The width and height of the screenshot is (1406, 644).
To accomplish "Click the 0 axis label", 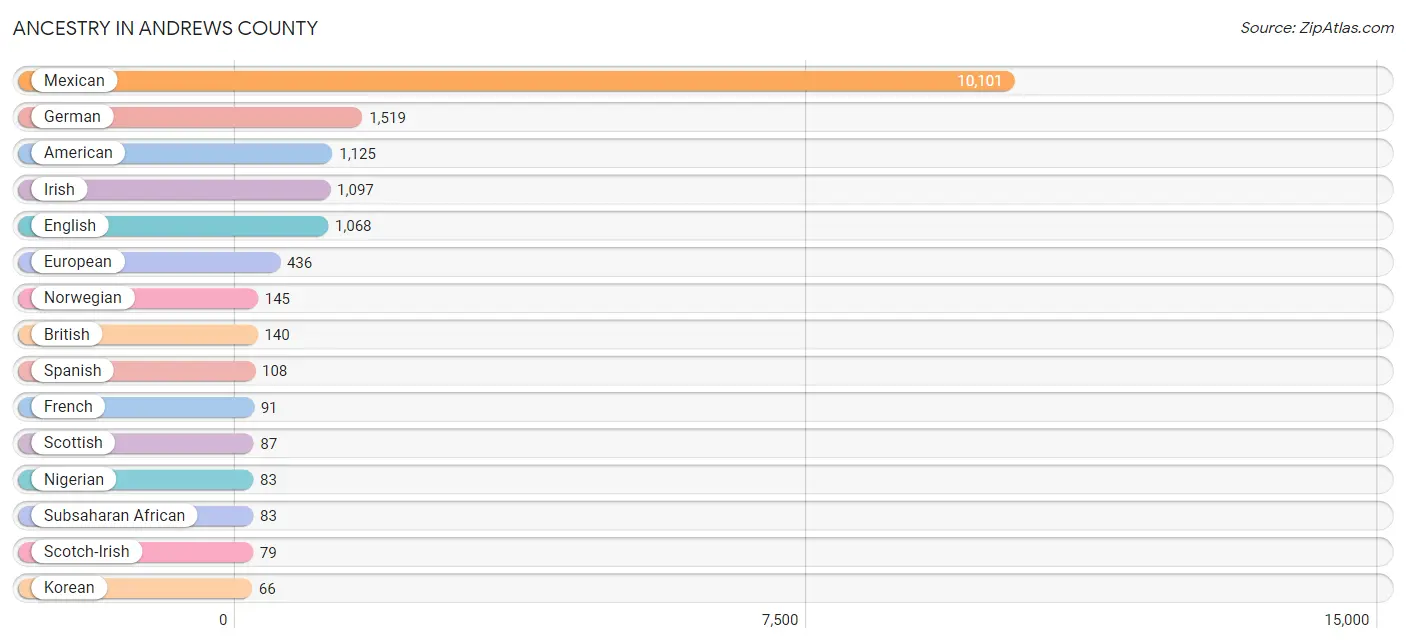I will [x=224, y=620].
